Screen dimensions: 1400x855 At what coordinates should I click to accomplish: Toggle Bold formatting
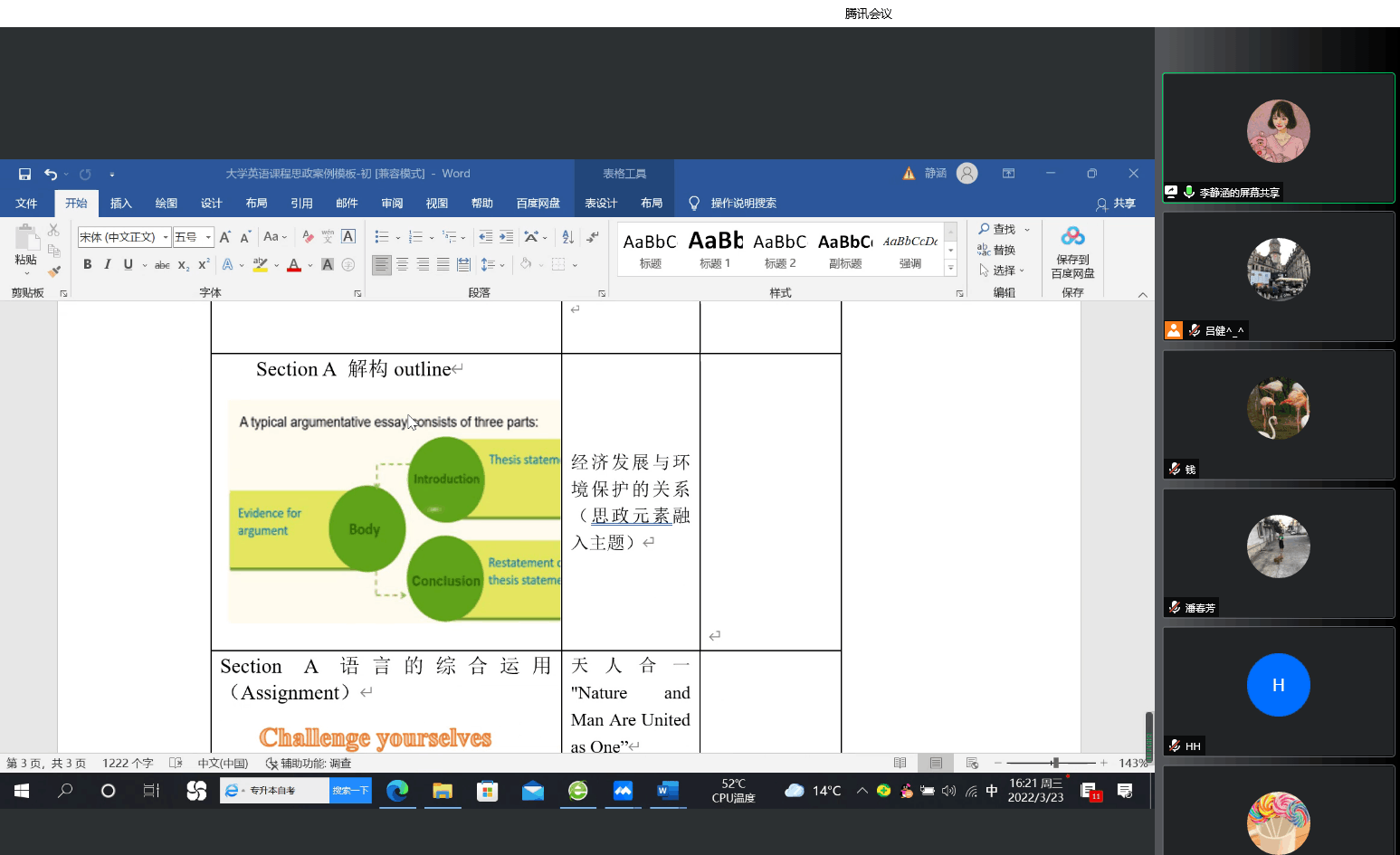click(88, 264)
